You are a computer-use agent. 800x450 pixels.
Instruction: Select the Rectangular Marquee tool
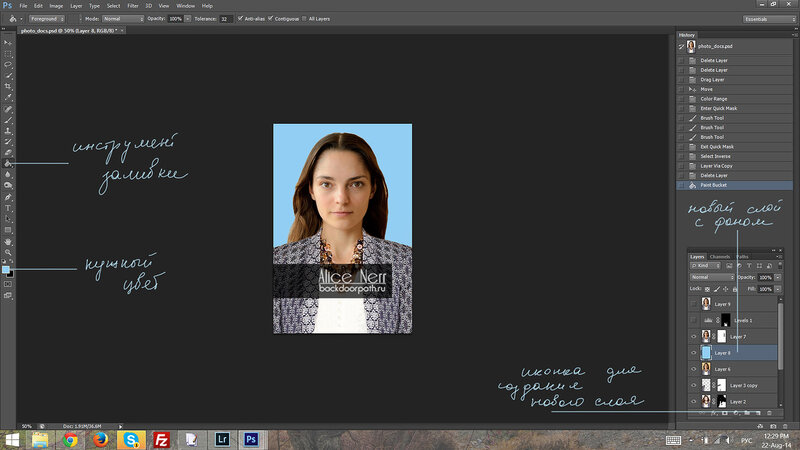click(8, 54)
